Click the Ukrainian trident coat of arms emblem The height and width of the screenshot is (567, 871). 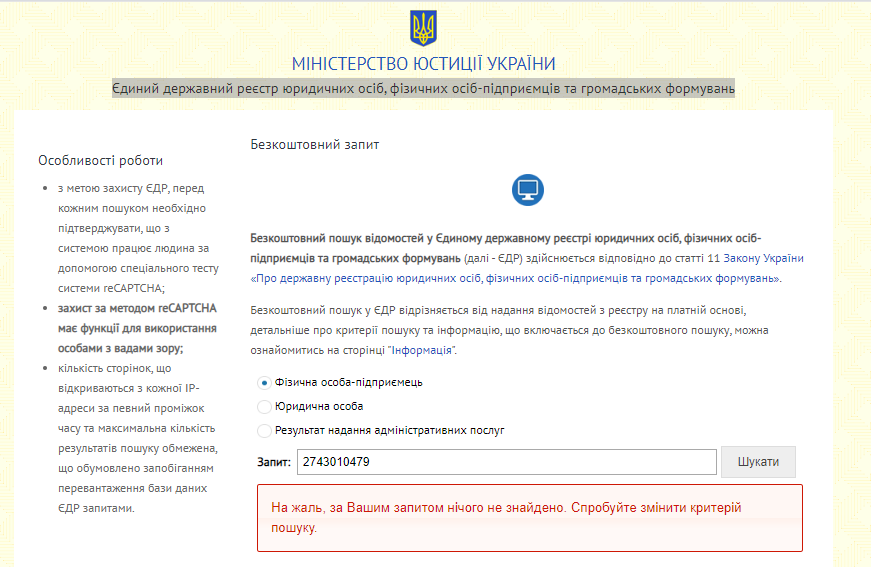point(424,28)
